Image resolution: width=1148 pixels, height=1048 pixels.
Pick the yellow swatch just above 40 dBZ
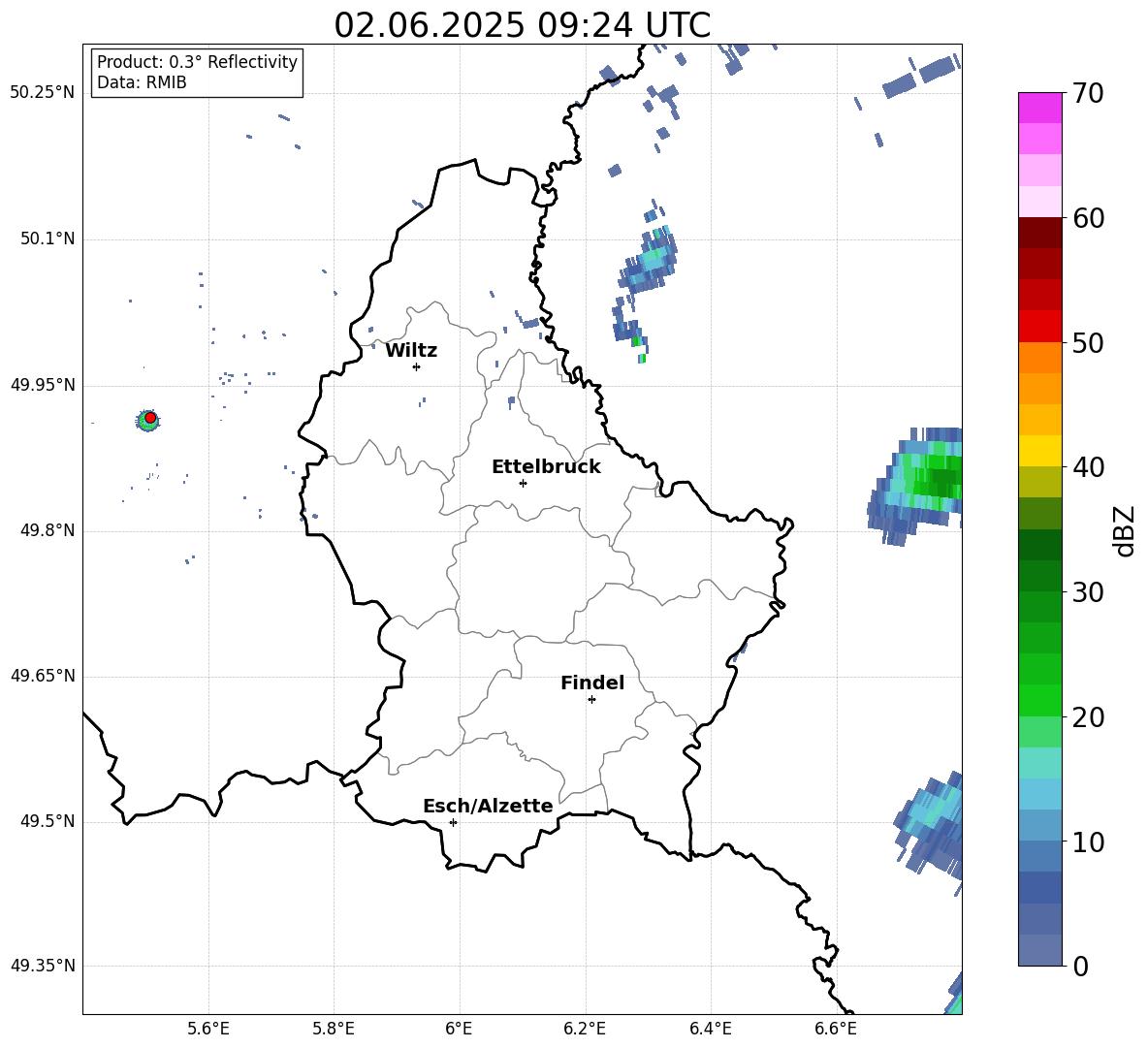(x=1039, y=451)
